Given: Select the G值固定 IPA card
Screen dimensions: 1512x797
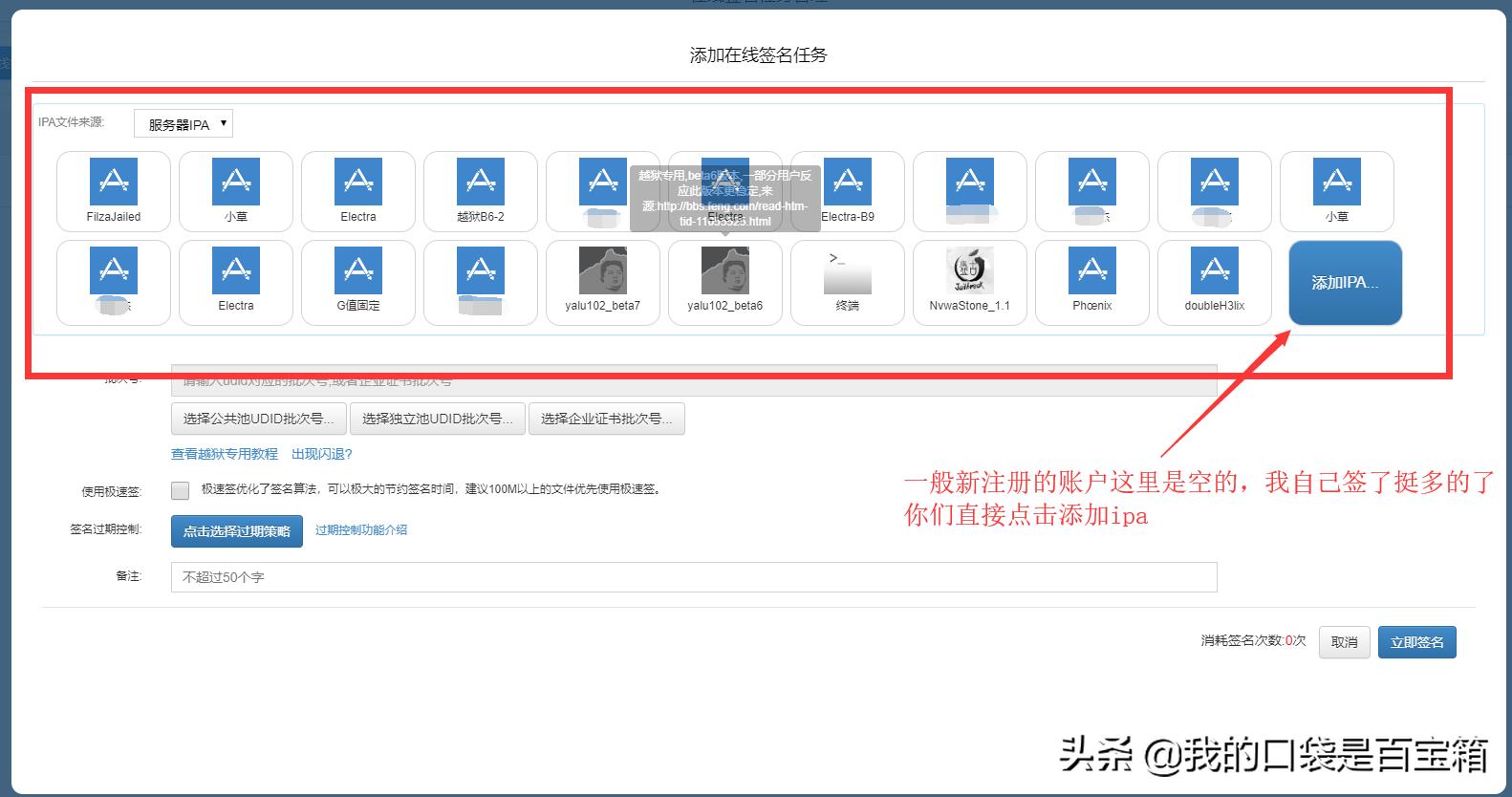Looking at the screenshot, I should [x=358, y=283].
